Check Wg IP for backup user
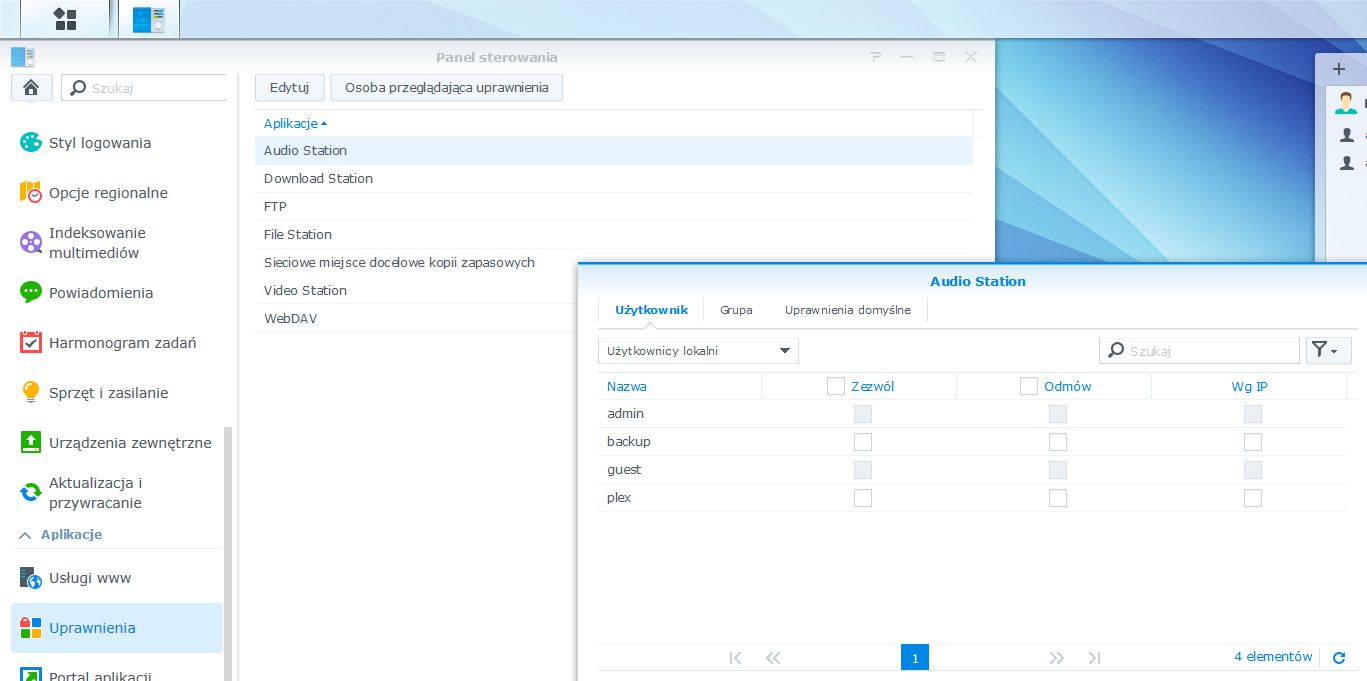The height and width of the screenshot is (681, 1367). click(x=1253, y=442)
